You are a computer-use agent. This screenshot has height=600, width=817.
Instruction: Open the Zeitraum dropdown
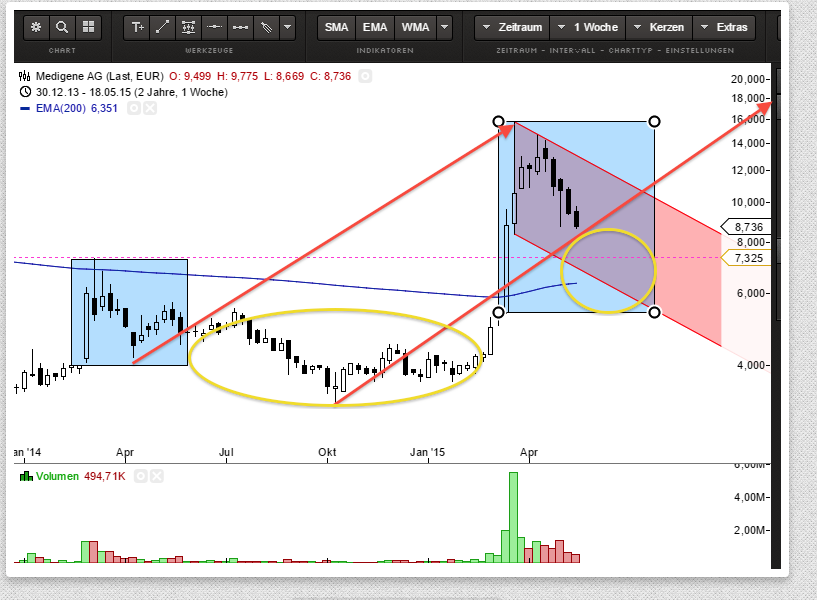tap(512, 27)
